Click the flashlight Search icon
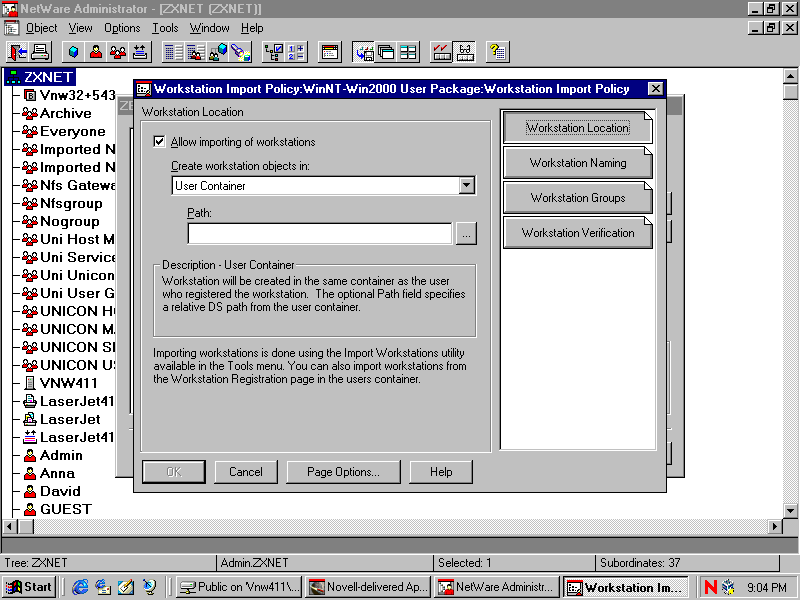 [x=240, y=52]
